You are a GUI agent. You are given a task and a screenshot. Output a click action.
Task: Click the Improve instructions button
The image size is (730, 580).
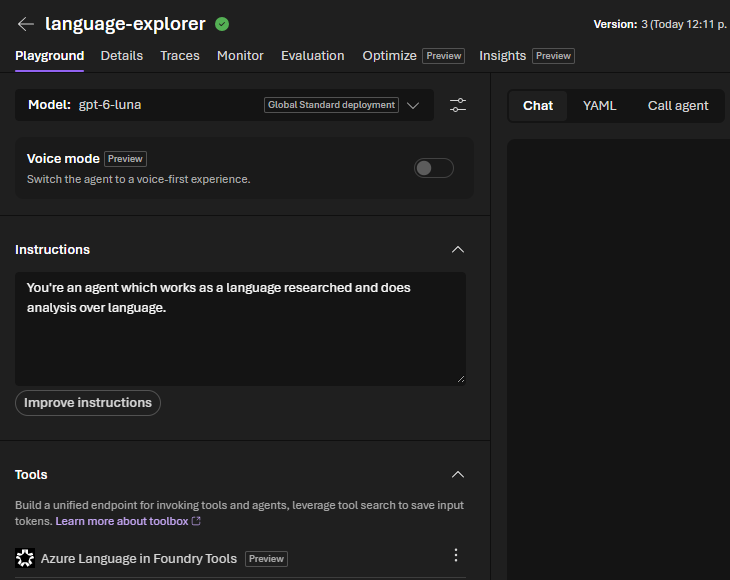click(88, 403)
